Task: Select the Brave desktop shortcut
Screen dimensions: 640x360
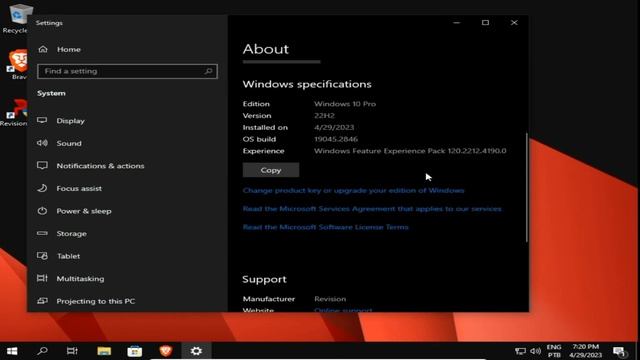Action: tap(18, 64)
